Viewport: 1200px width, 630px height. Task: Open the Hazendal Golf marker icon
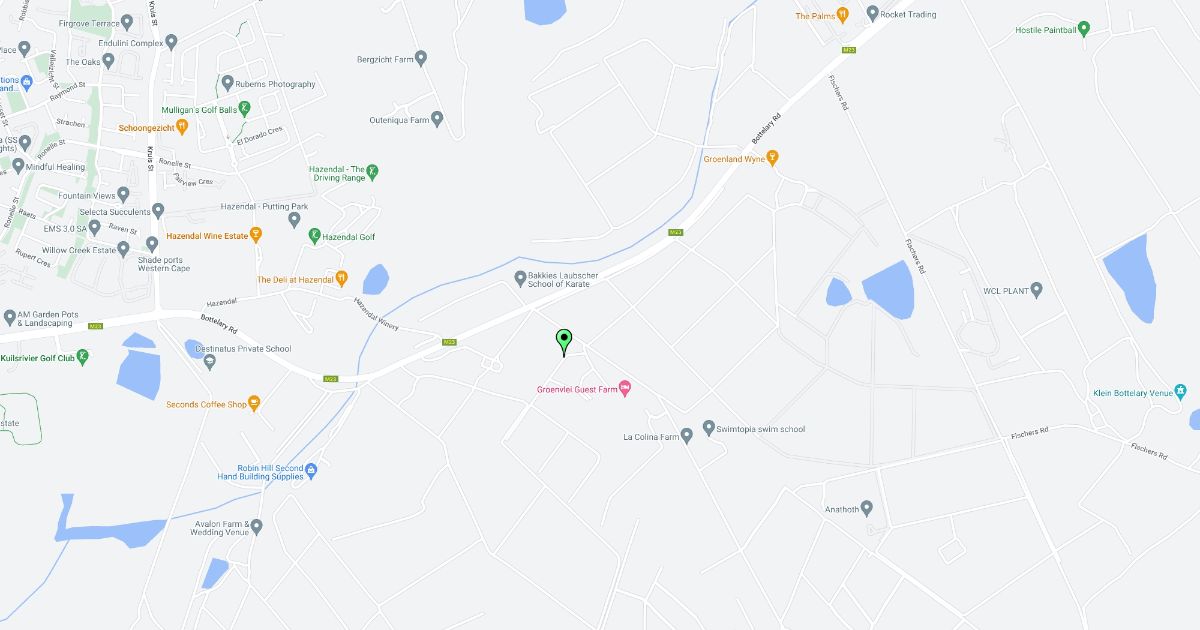click(x=314, y=237)
